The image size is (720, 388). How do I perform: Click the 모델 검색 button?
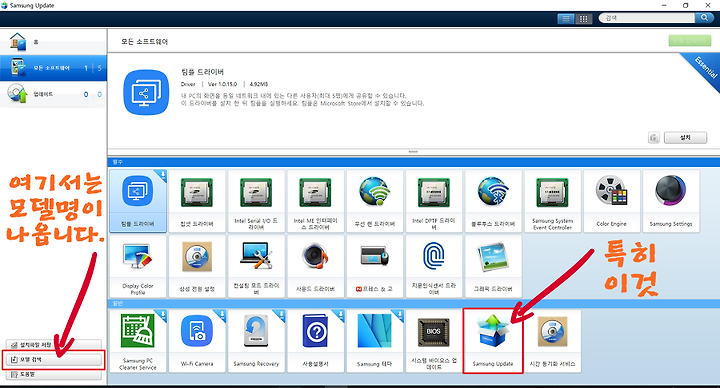click(x=54, y=360)
